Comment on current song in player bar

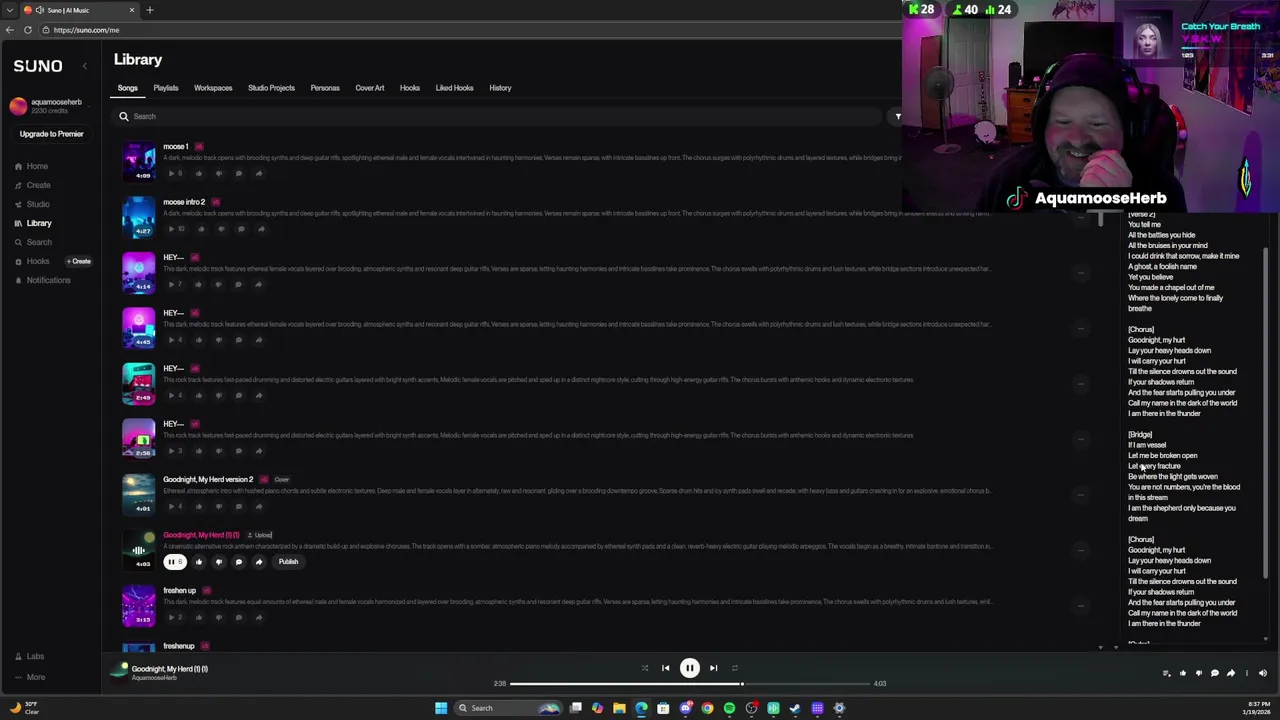pyautogui.click(x=1214, y=673)
